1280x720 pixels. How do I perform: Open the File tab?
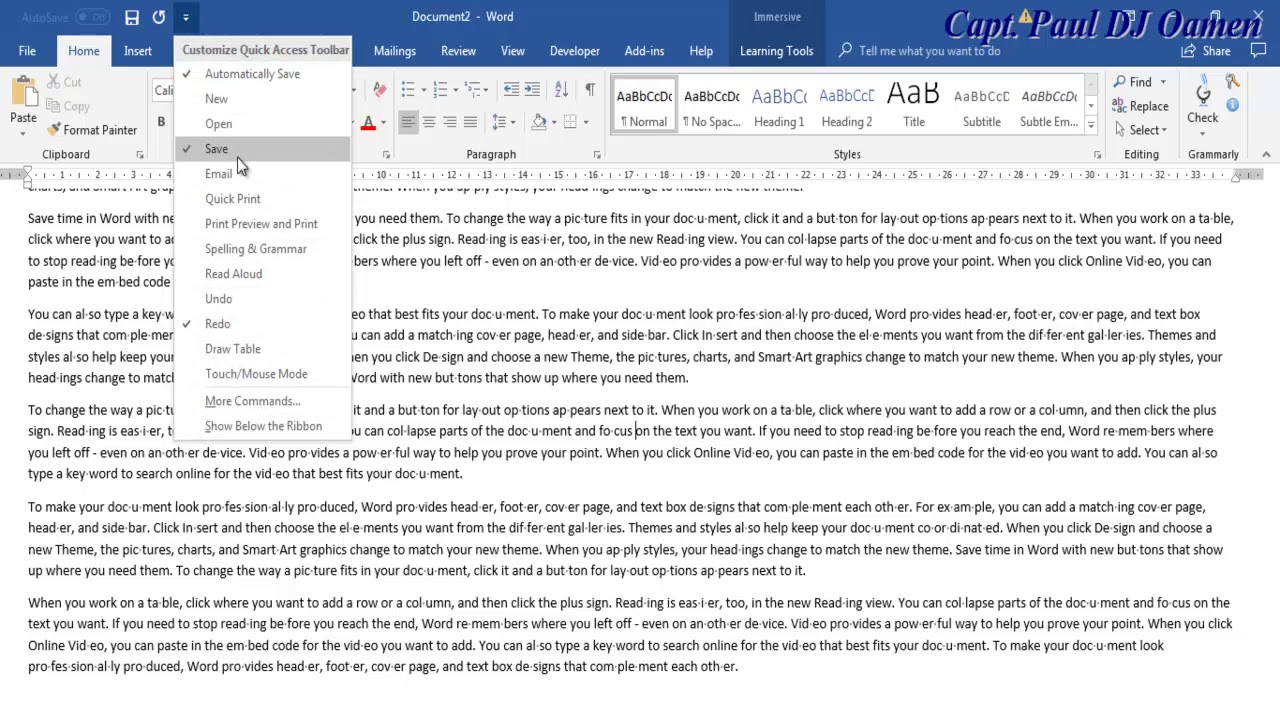point(27,51)
